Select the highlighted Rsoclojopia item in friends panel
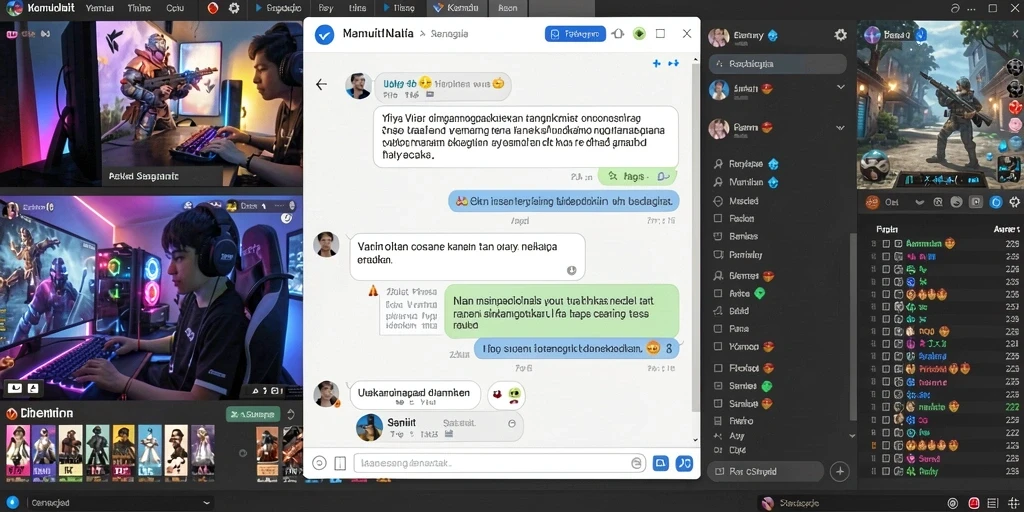 (777, 64)
